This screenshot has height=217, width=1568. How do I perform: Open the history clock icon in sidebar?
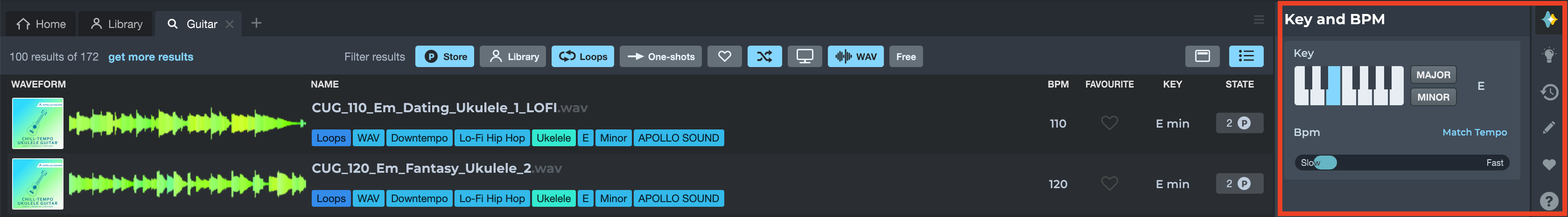1549,92
